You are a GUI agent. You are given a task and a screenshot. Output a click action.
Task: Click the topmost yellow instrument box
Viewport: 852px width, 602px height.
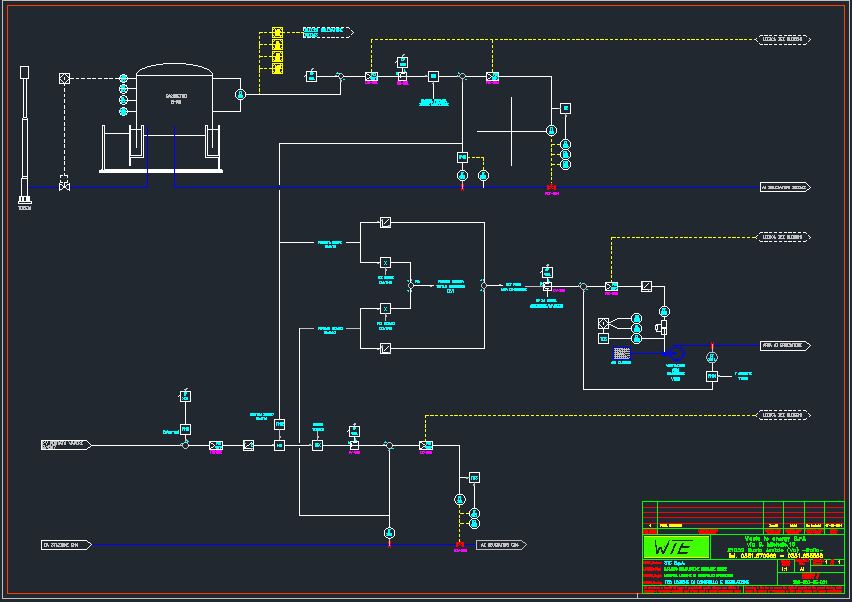(278, 33)
